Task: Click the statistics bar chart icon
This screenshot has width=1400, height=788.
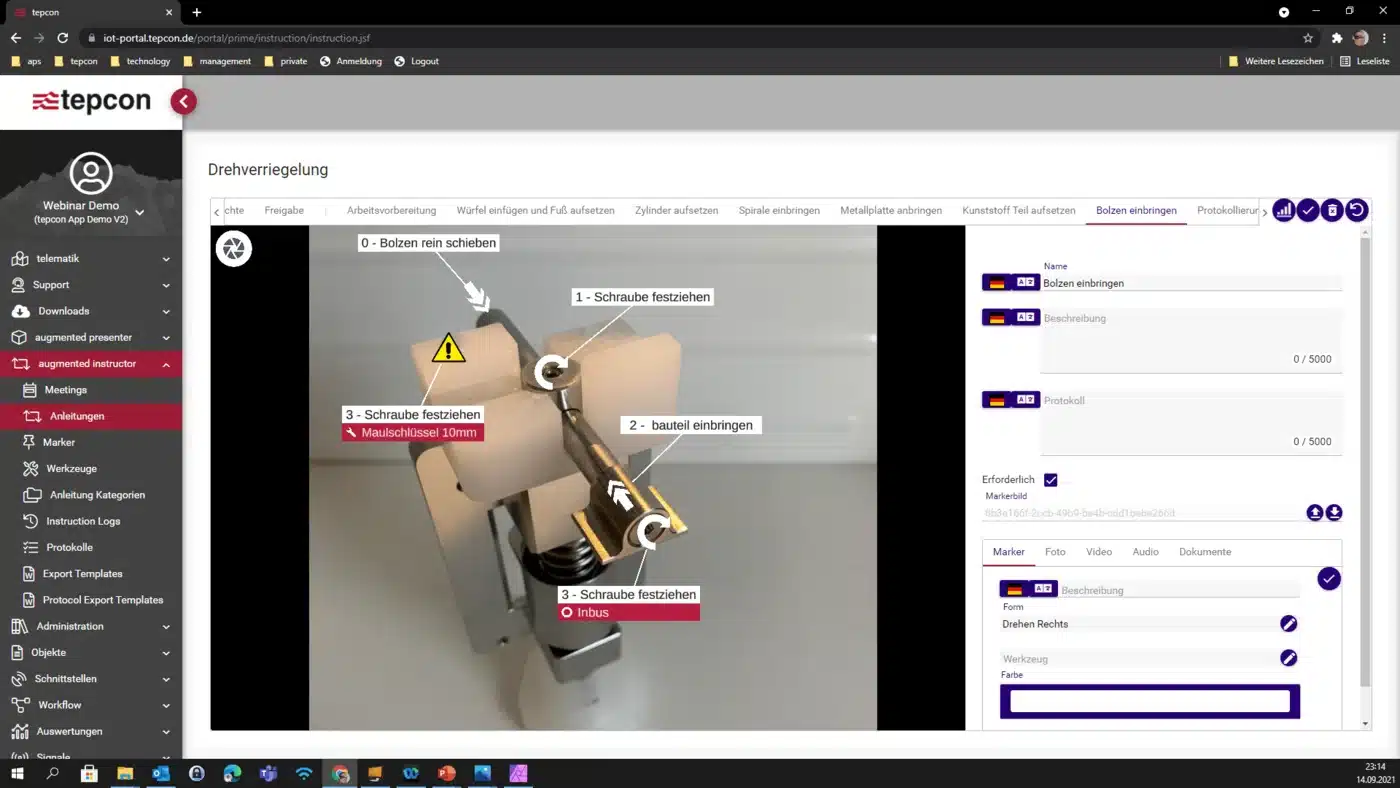Action: click(x=1284, y=211)
